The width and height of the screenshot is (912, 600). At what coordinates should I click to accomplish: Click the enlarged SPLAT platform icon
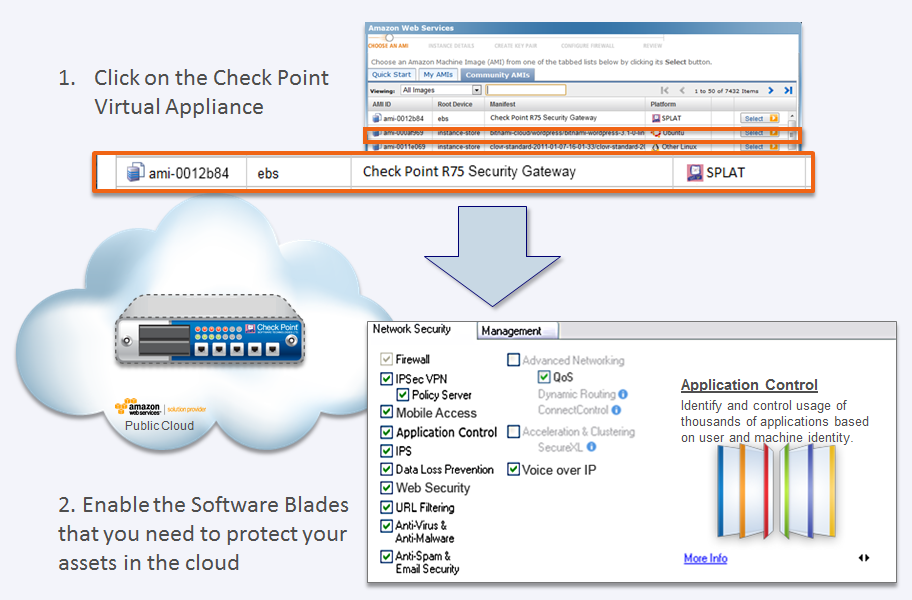pyautogui.click(x=694, y=172)
